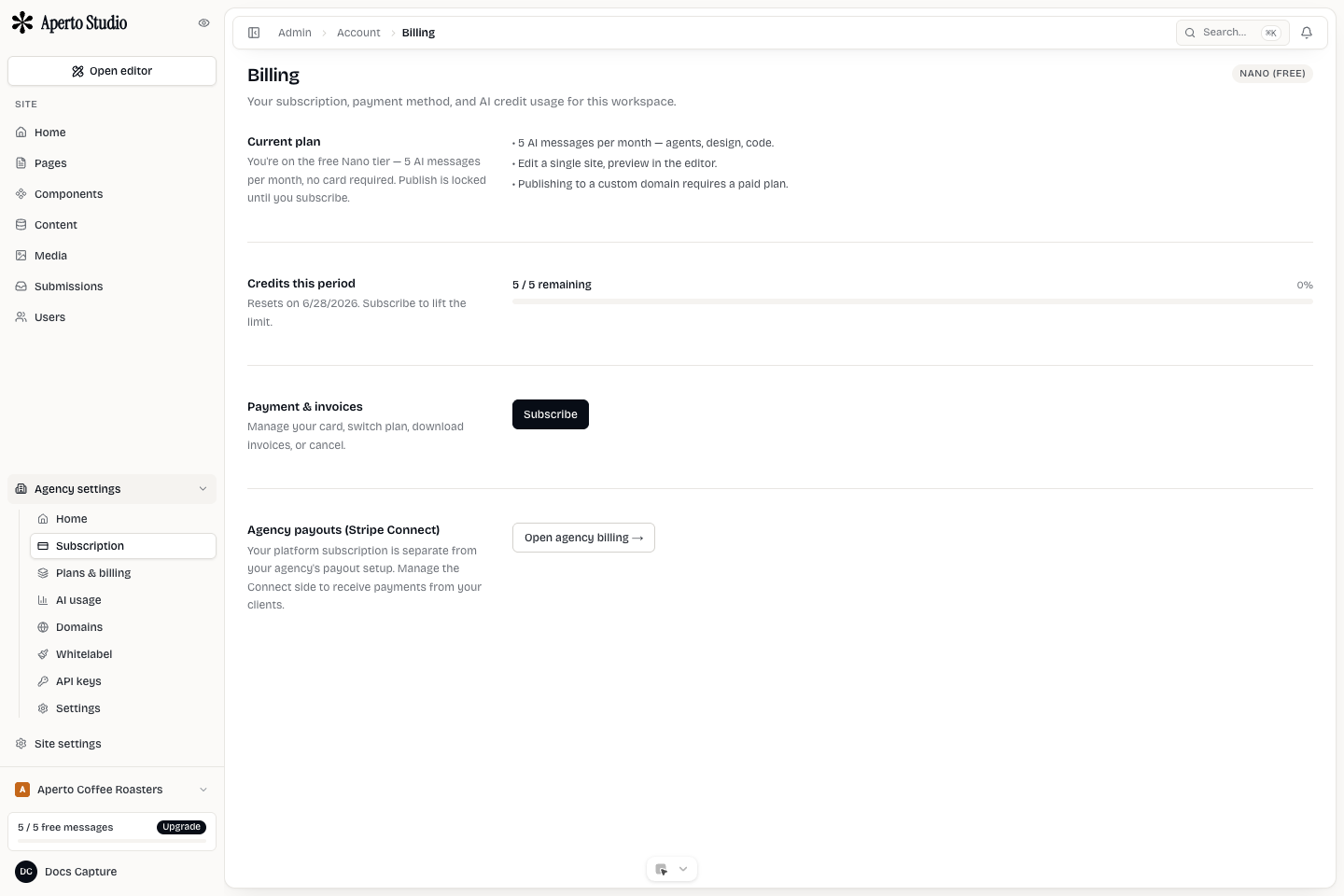Screen dimensions: 1344x896
Task: Open the Home item under Site
Action: 112,133
